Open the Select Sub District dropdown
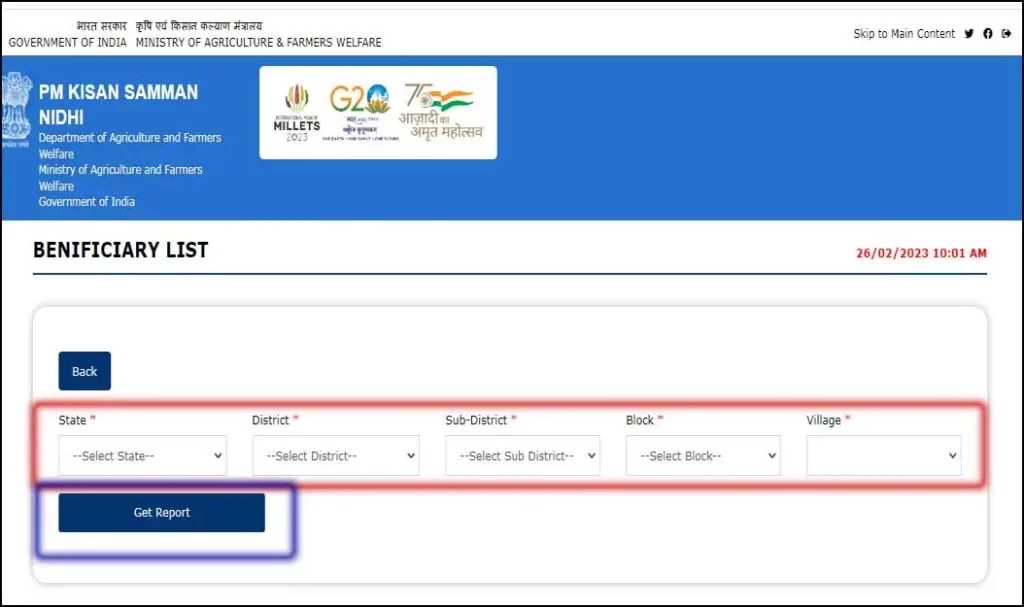Screen dimensions: 1024x607 (x=522, y=455)
